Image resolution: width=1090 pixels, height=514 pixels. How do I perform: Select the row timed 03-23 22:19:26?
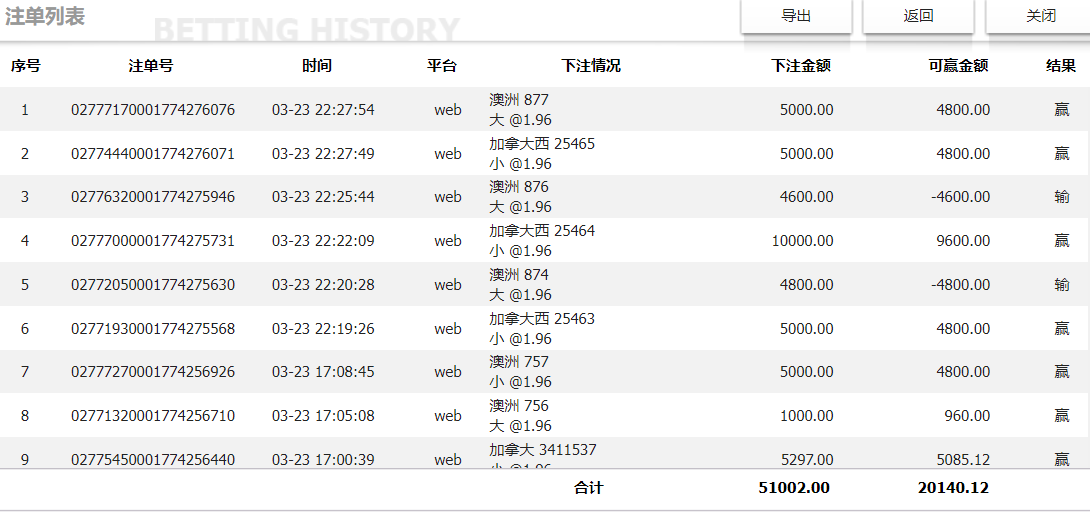click(323, 329)
